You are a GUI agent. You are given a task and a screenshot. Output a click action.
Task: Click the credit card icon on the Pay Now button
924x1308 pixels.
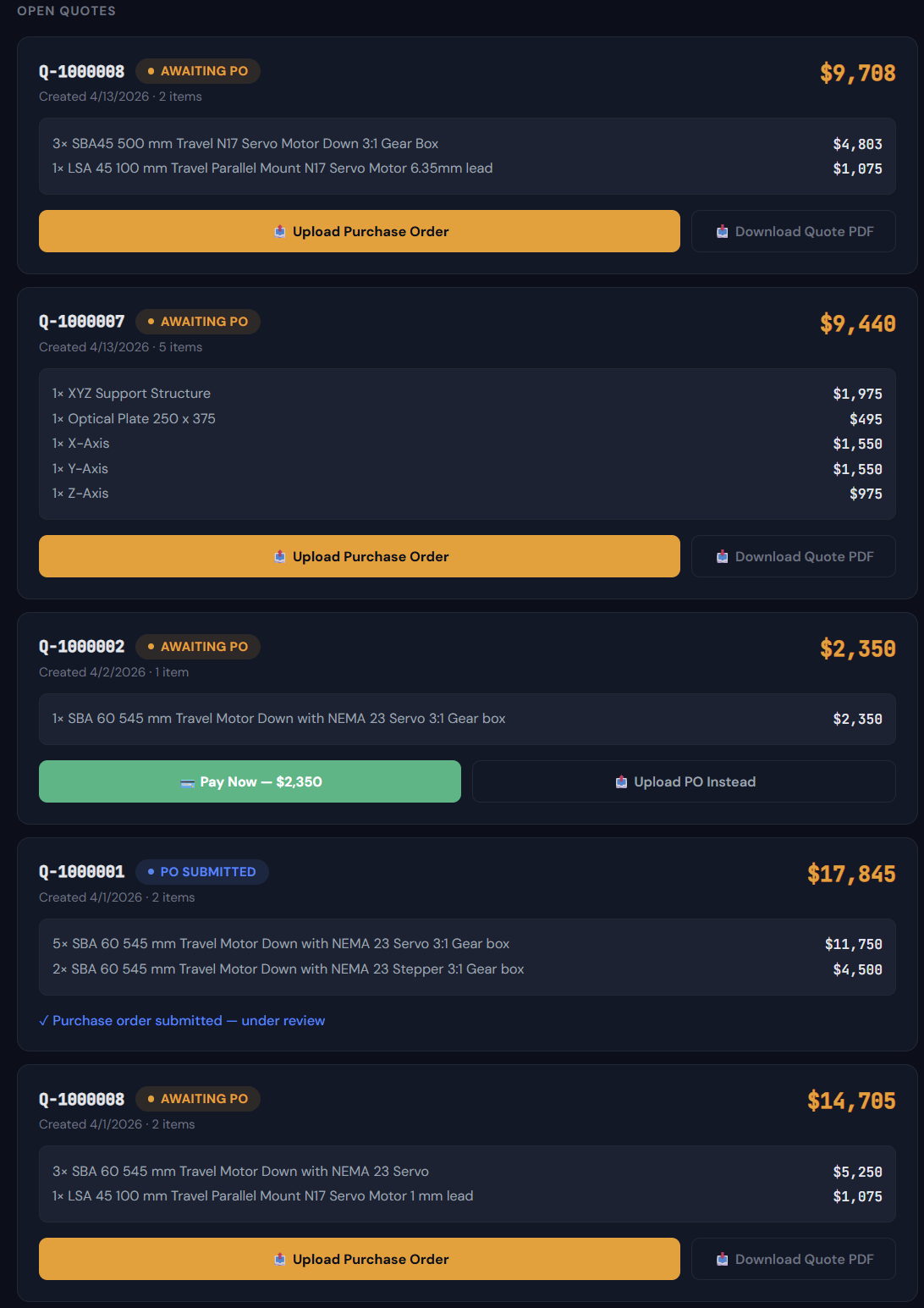click(x=189, y=781)
